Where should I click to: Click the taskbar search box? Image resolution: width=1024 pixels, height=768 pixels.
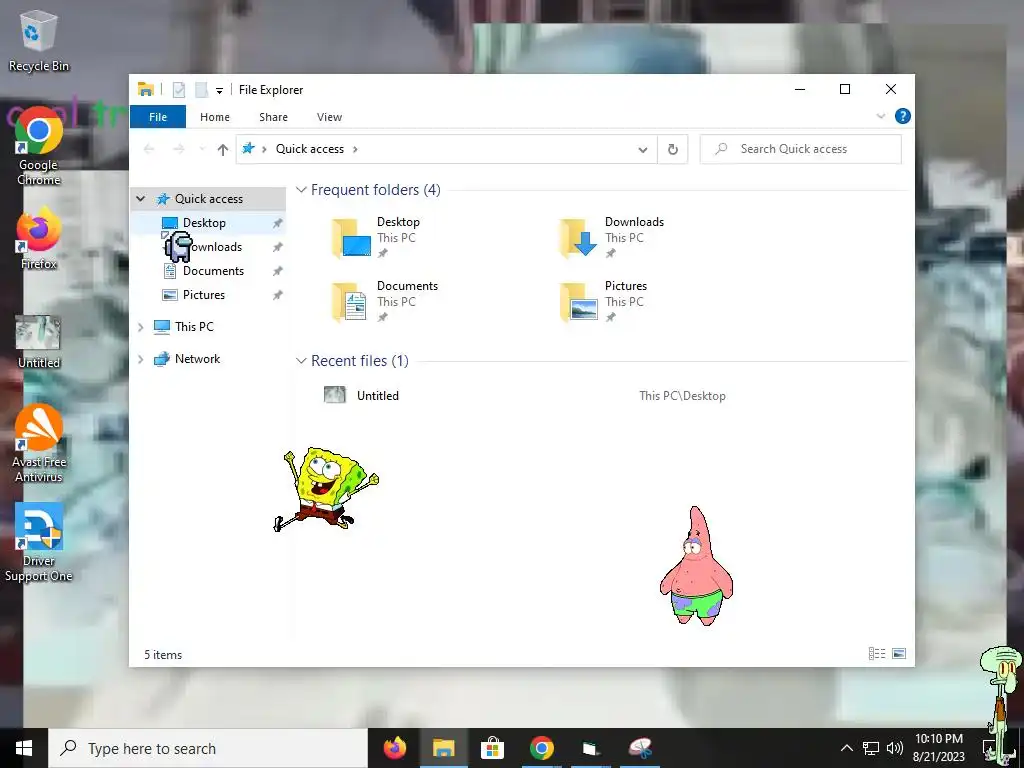tap(208, 748)
